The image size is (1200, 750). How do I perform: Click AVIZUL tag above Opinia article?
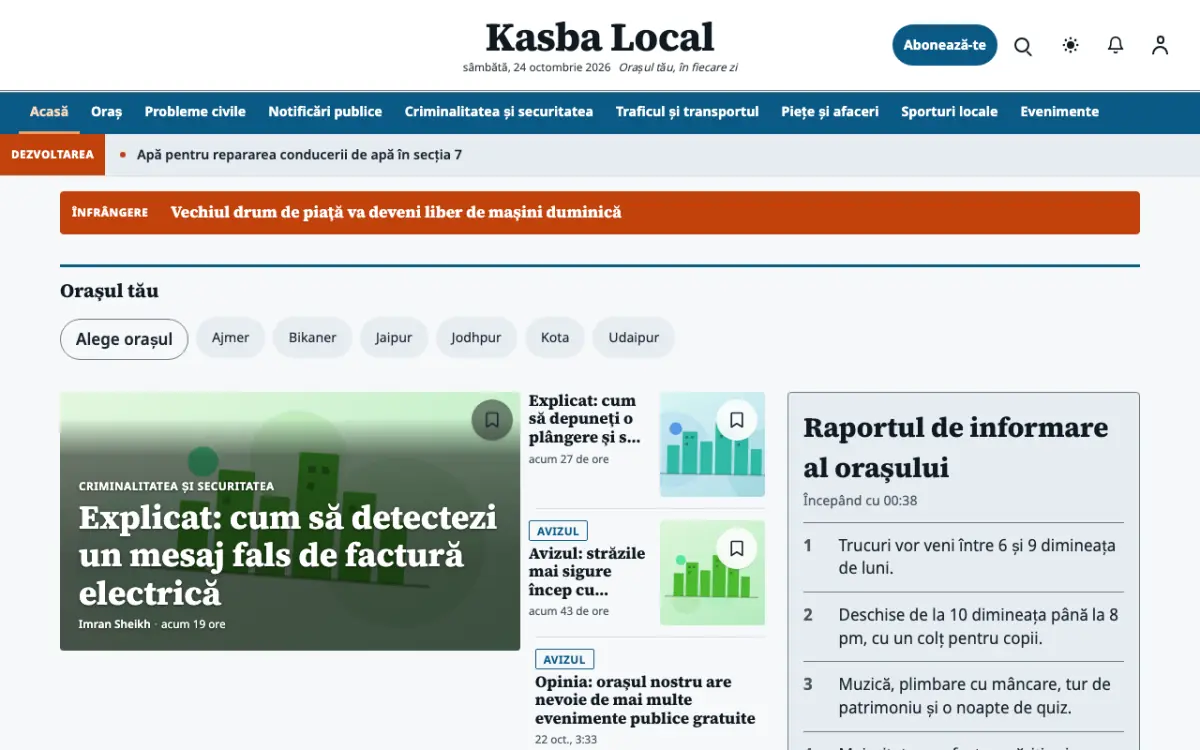point(564,659)
